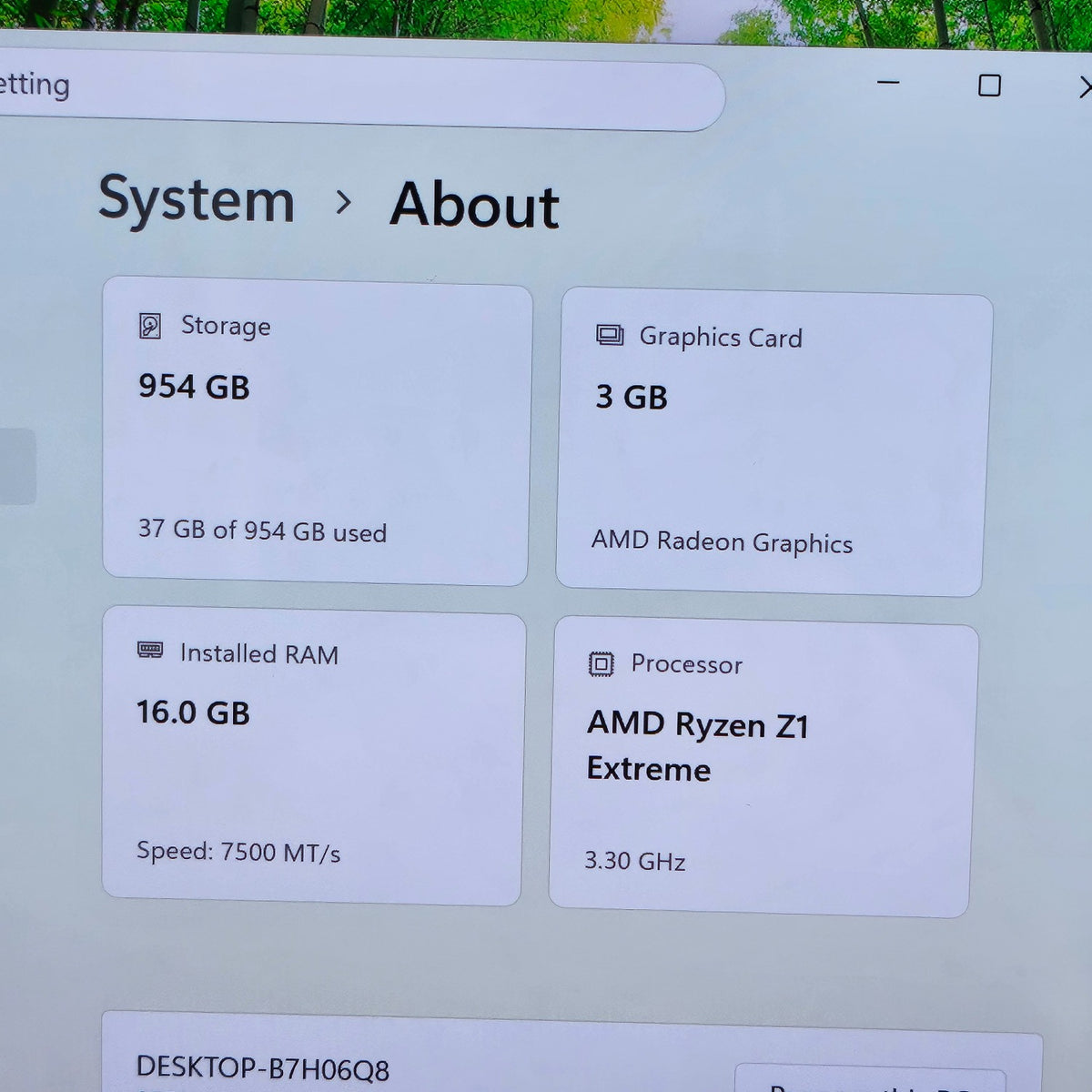The height and width of the screenshot is (1092, 1092).
Task: Open the Processor card AMD Ryzen Z1 Extreme
Action: click(763, 767)
